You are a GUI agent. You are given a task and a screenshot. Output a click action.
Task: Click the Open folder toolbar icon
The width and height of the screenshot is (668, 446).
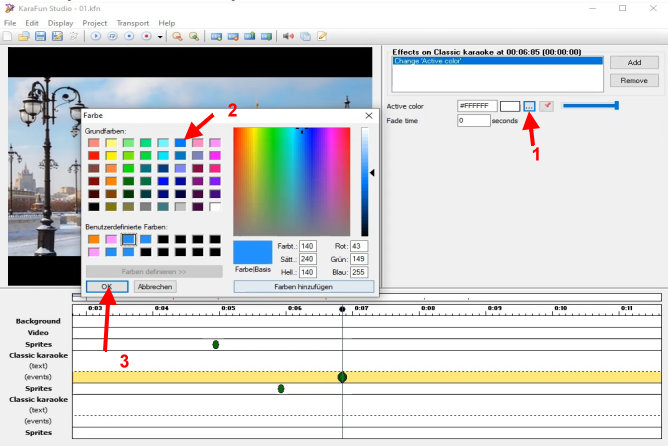tap(24, 36)
